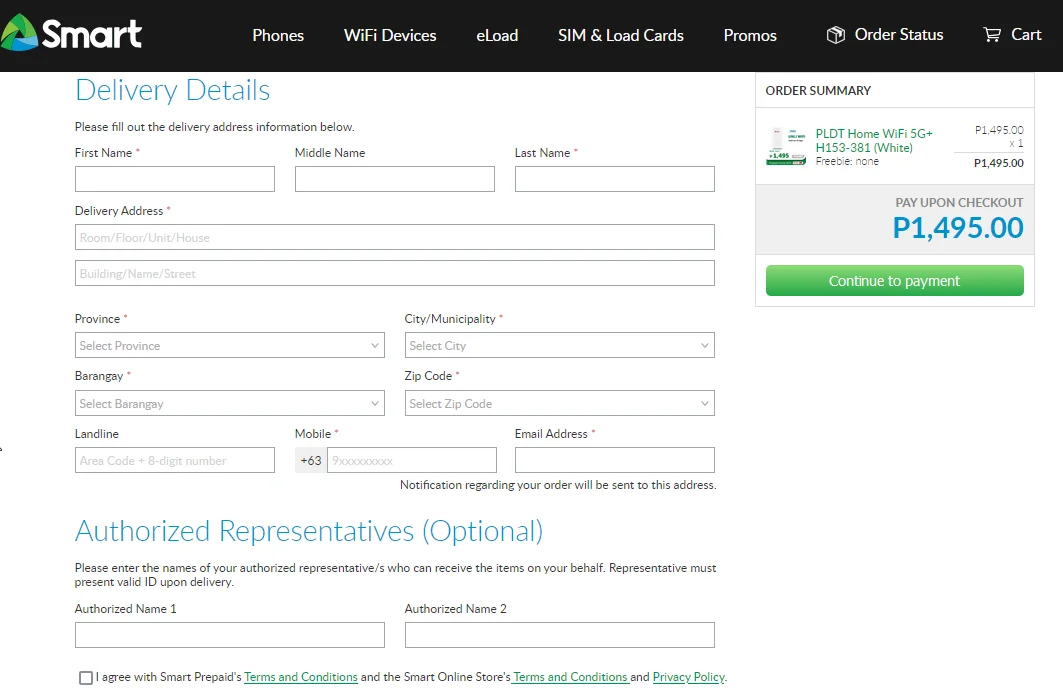Expand the Select Zip Code dropdown

point(559,403)
